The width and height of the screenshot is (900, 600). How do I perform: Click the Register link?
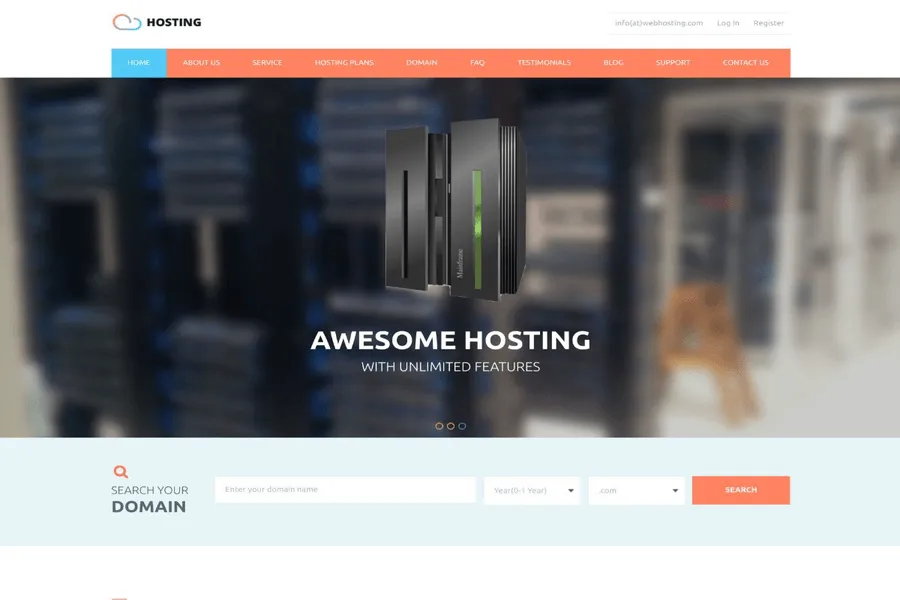point(768,23)
